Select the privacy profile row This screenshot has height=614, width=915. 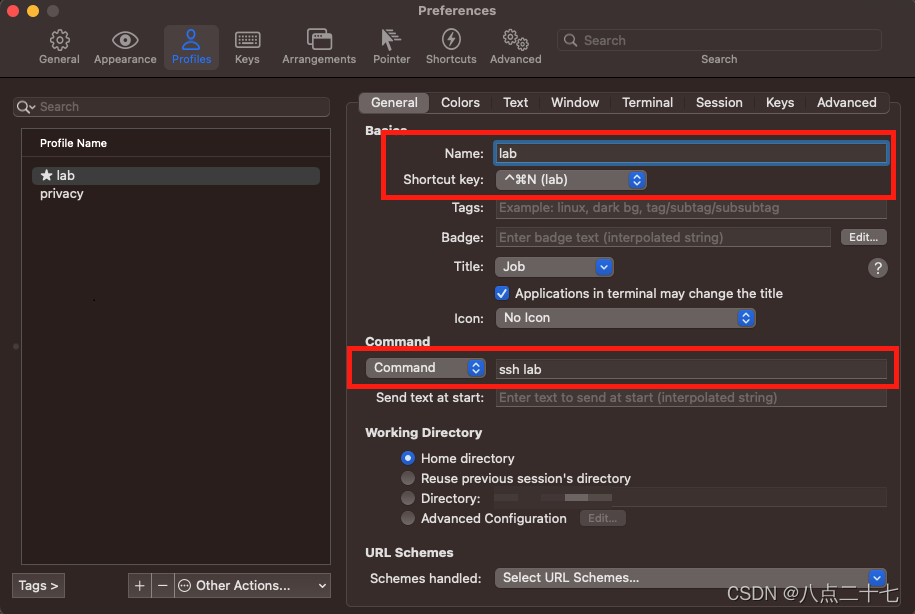point(176,194)
